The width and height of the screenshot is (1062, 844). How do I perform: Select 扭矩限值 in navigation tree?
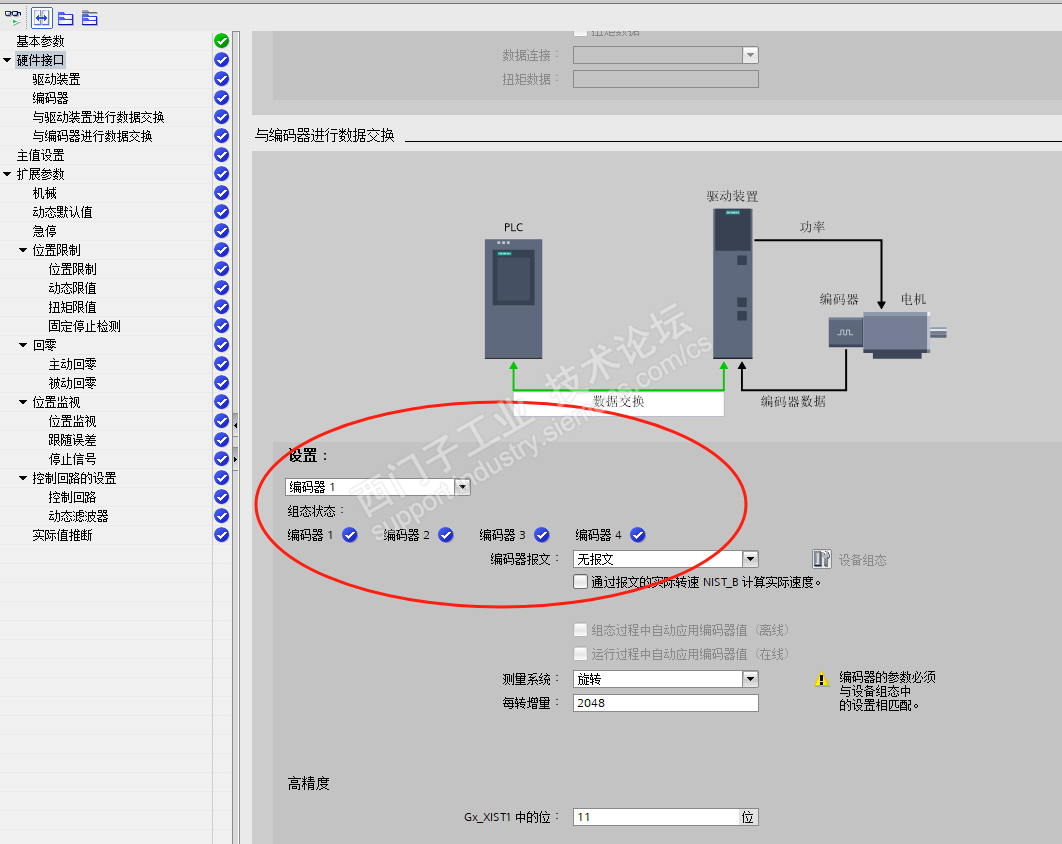72,307
